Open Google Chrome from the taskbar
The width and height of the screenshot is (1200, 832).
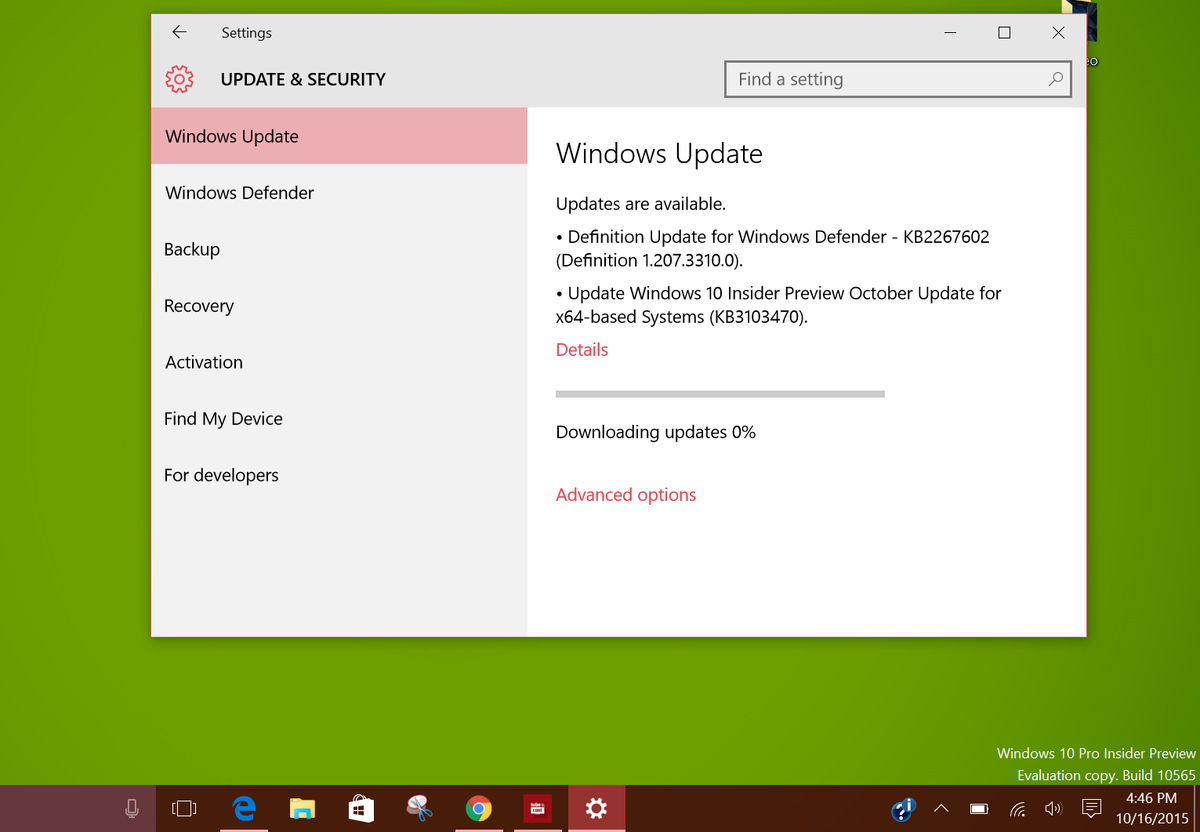click(478, 808)
